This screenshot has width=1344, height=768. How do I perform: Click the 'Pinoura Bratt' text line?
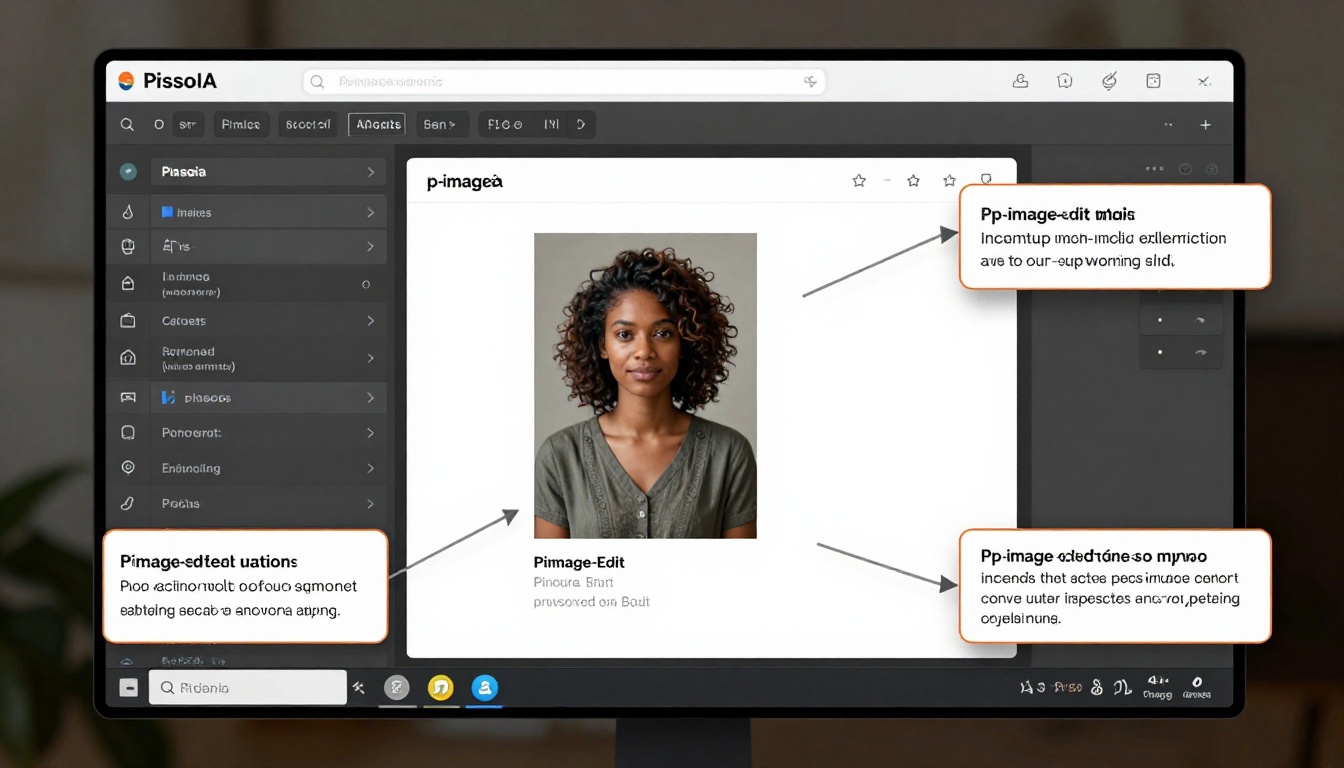[x=573, y=582]
